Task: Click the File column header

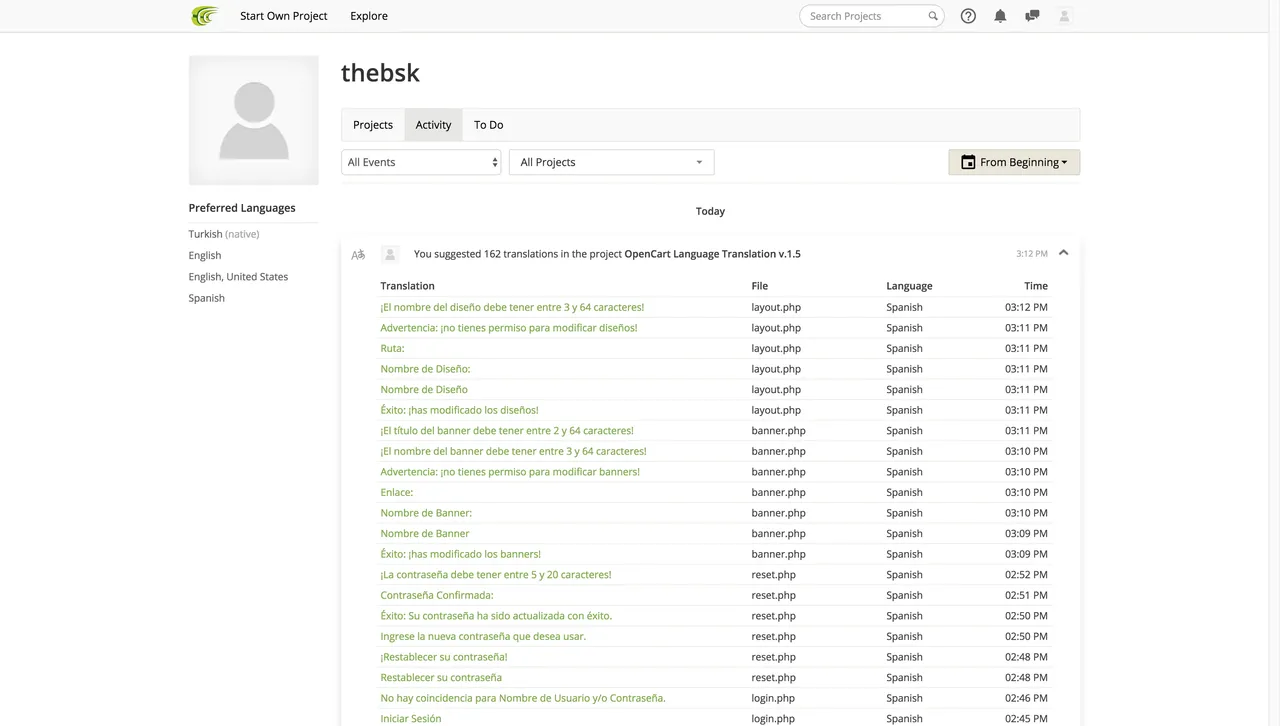Action: (760, 286)
